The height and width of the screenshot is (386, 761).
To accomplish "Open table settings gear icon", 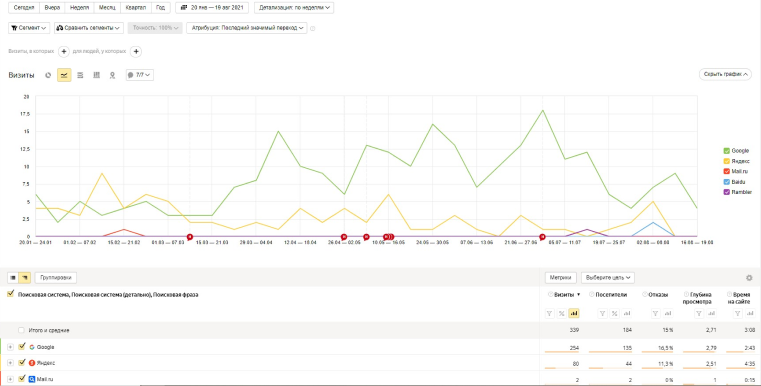I will pyautogui.click(x=749, y=278).
